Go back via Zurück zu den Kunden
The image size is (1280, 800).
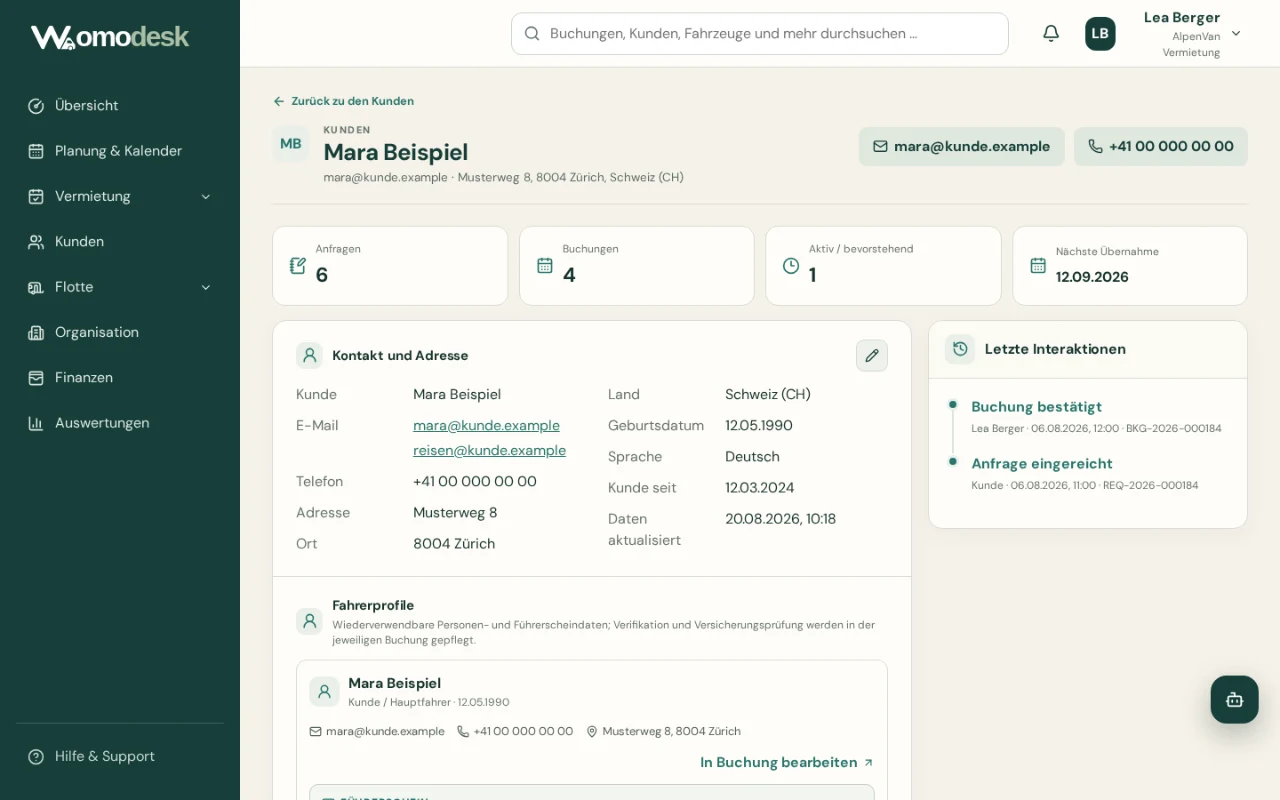tap(343, 101)
